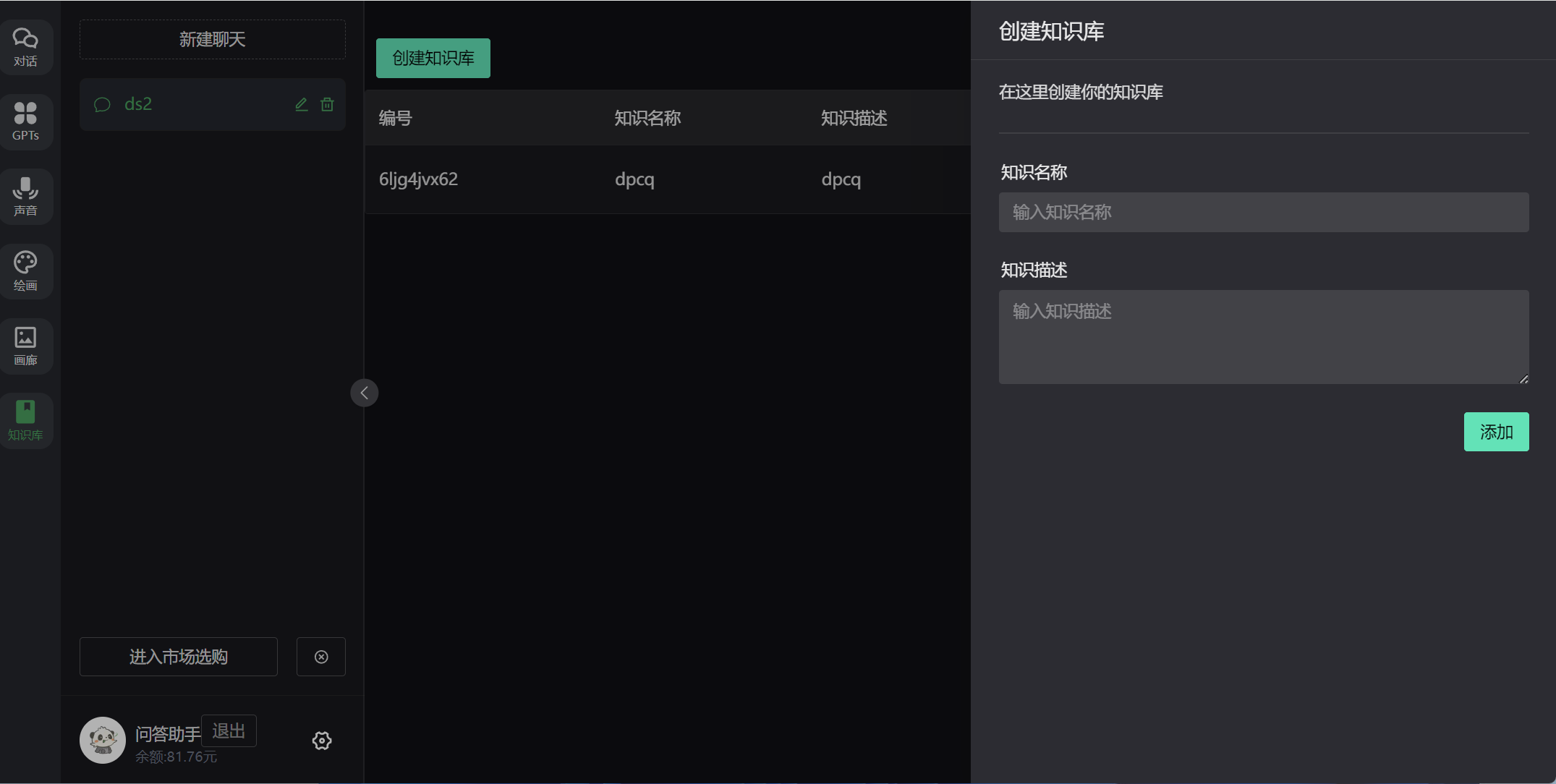This screenshot has height=784, width=1556.
Task: Select the 知识库 knowledge base icon
Action: click(25, 420)
